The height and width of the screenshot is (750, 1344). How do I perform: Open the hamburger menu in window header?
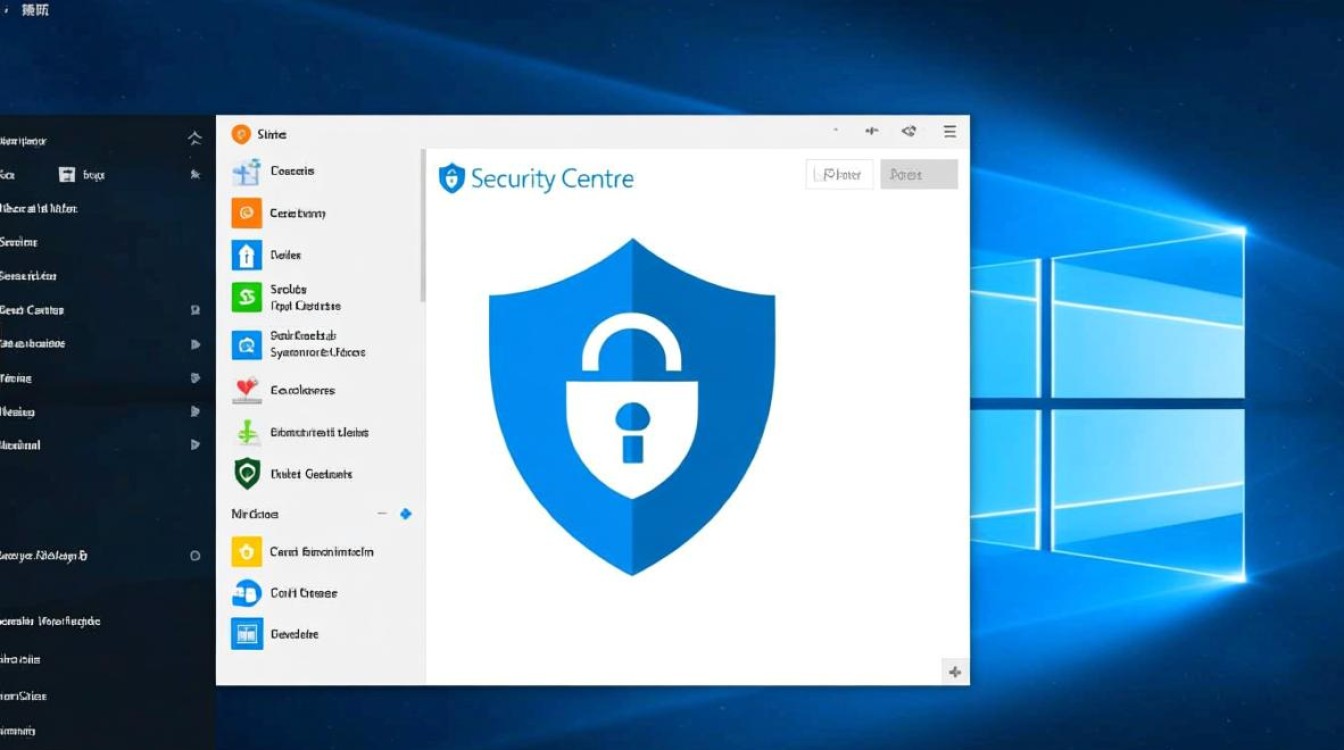[950, 131]
